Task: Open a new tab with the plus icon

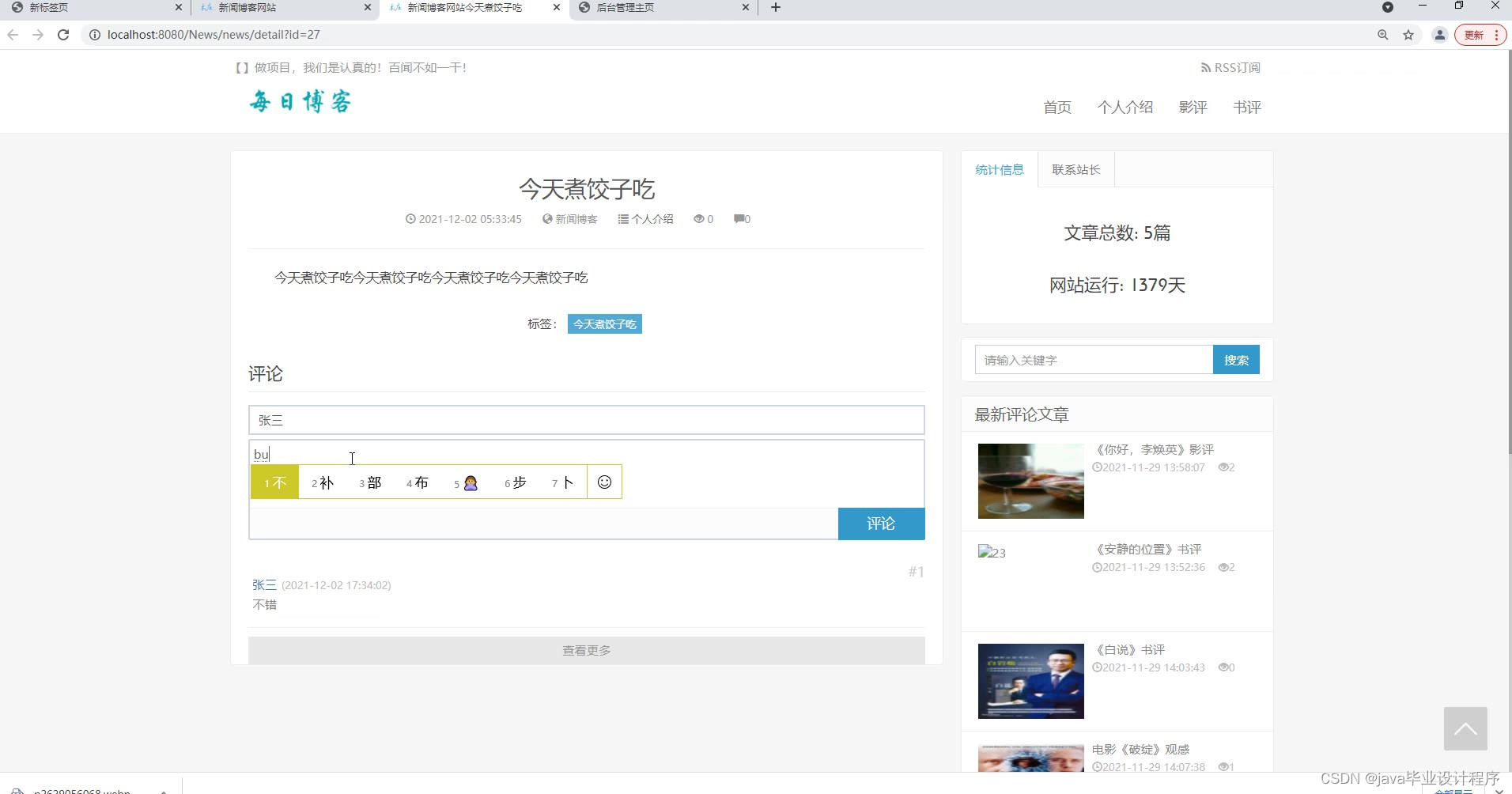Action: (776, 7)
